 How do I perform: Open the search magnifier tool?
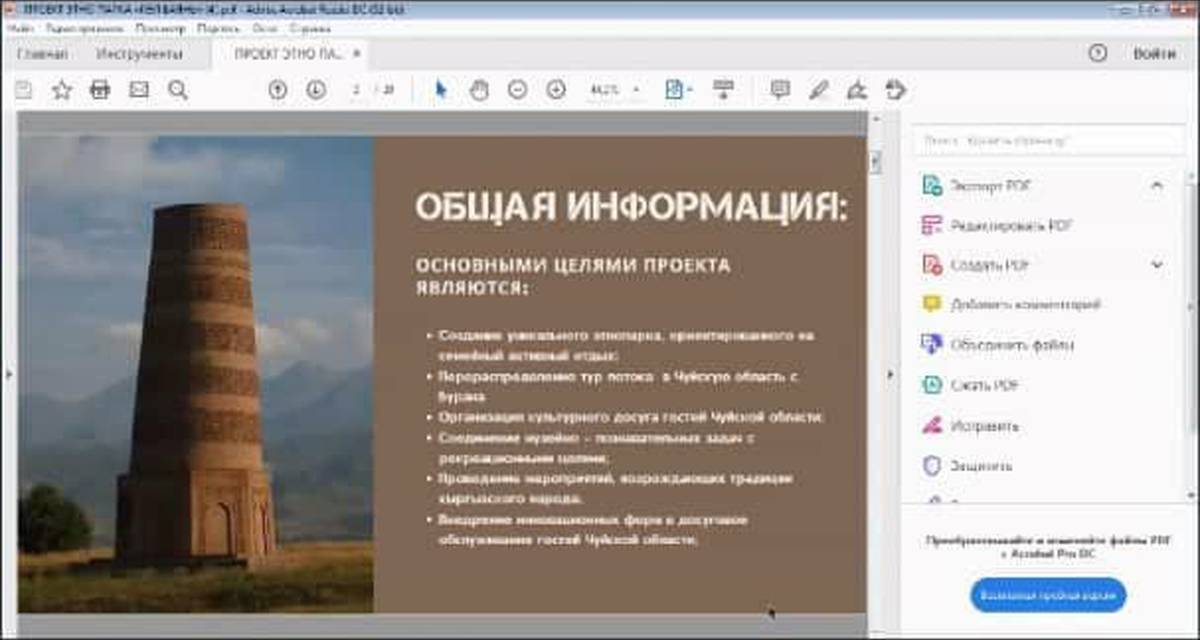[178, 90]
